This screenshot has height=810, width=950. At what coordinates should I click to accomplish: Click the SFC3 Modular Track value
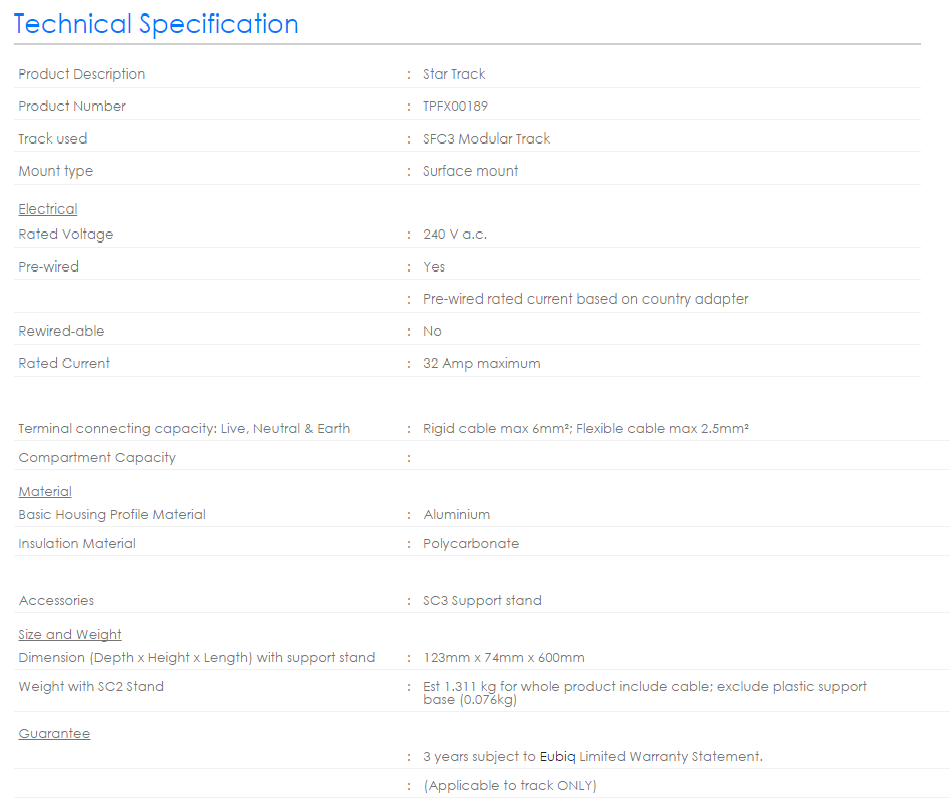(487, 139)
